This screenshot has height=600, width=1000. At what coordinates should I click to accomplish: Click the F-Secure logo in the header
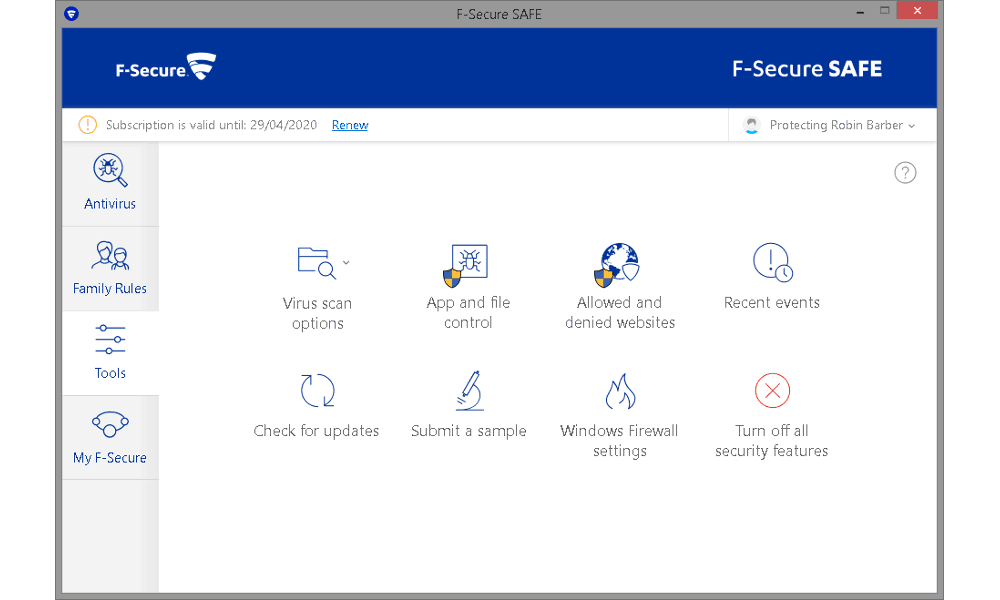(166, 67)
